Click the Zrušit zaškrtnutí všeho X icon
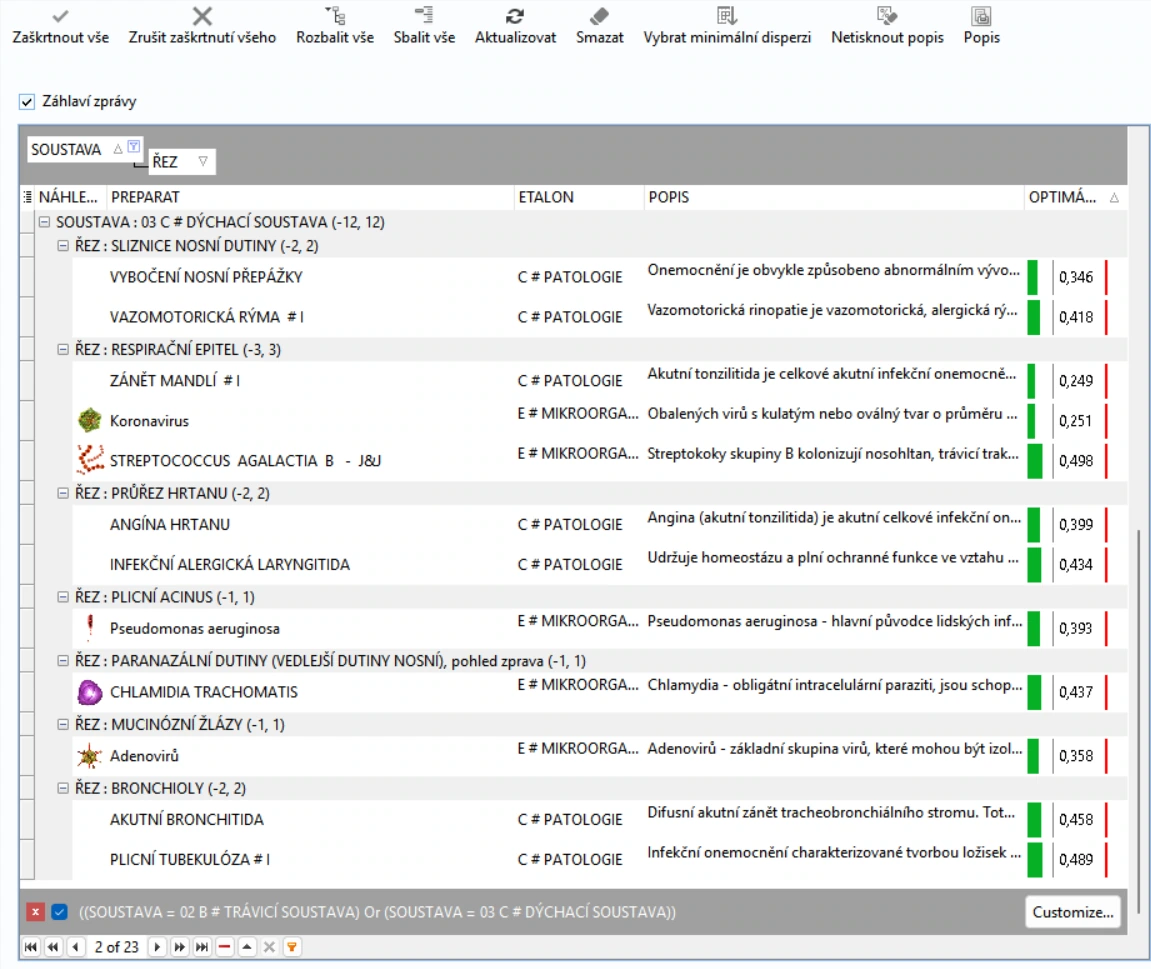The width and height of the screenshot is (1151, 969). [x=202, y=15]
